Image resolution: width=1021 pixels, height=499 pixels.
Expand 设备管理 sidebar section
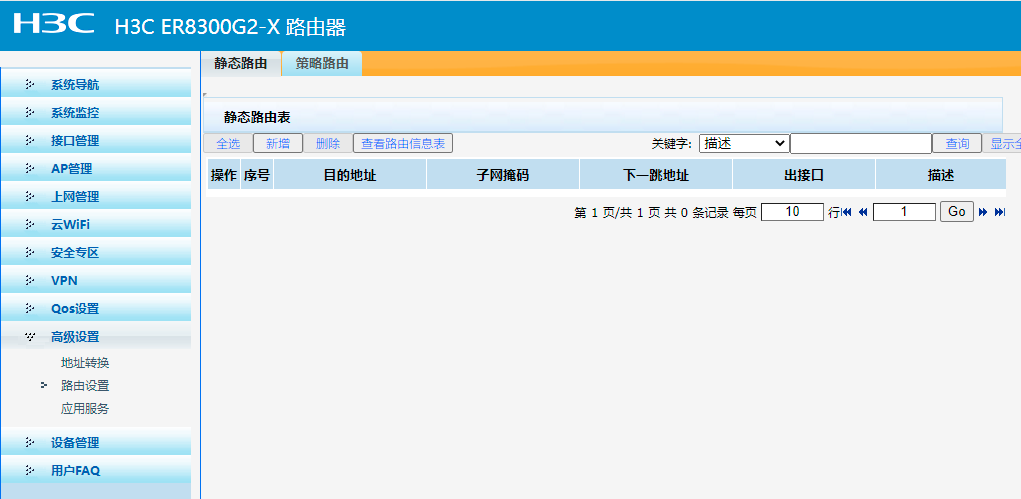96,442
